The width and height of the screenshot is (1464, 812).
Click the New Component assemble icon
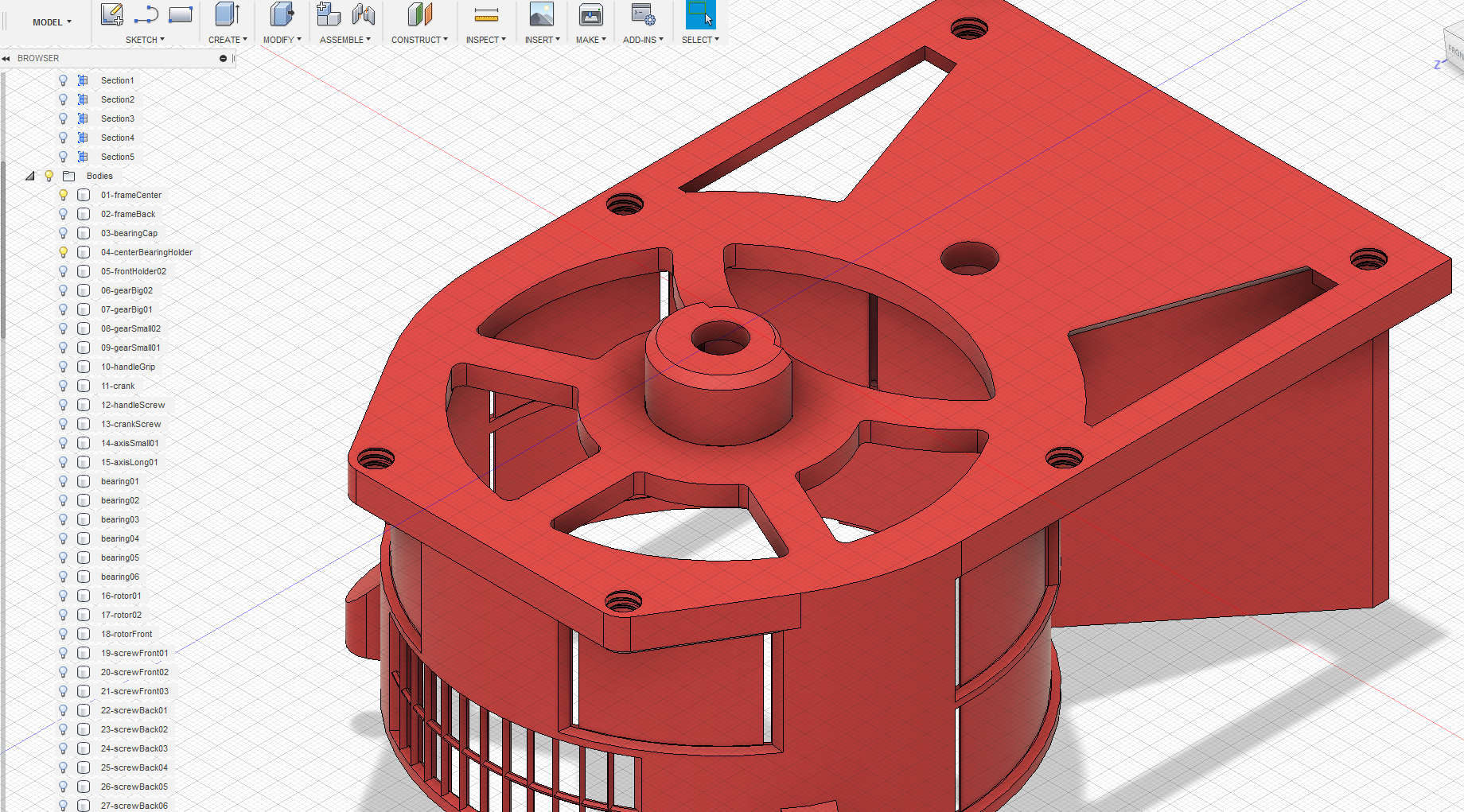coord(328,14)
